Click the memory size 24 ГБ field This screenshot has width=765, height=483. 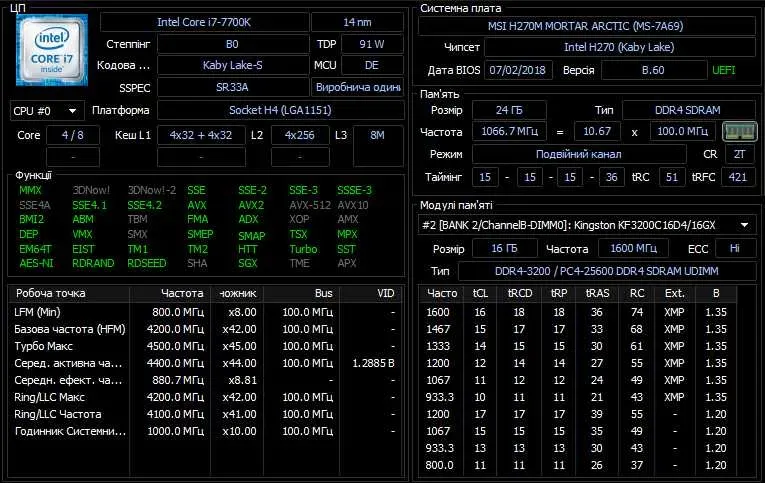[509, 110]
